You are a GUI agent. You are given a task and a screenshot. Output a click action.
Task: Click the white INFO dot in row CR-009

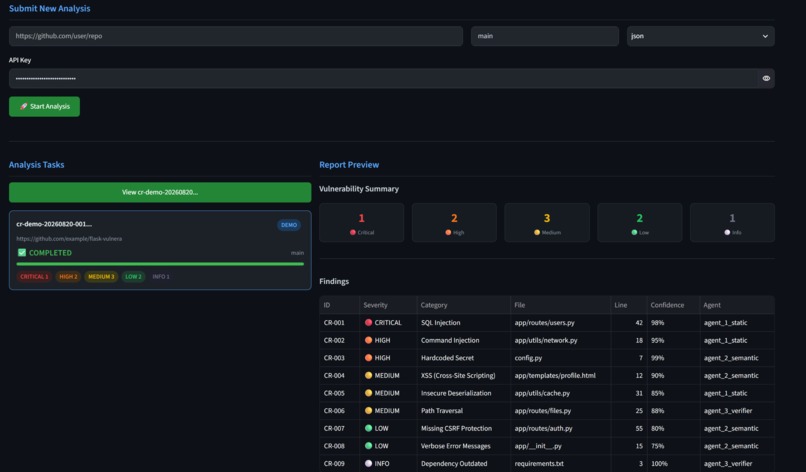point(368,463)
